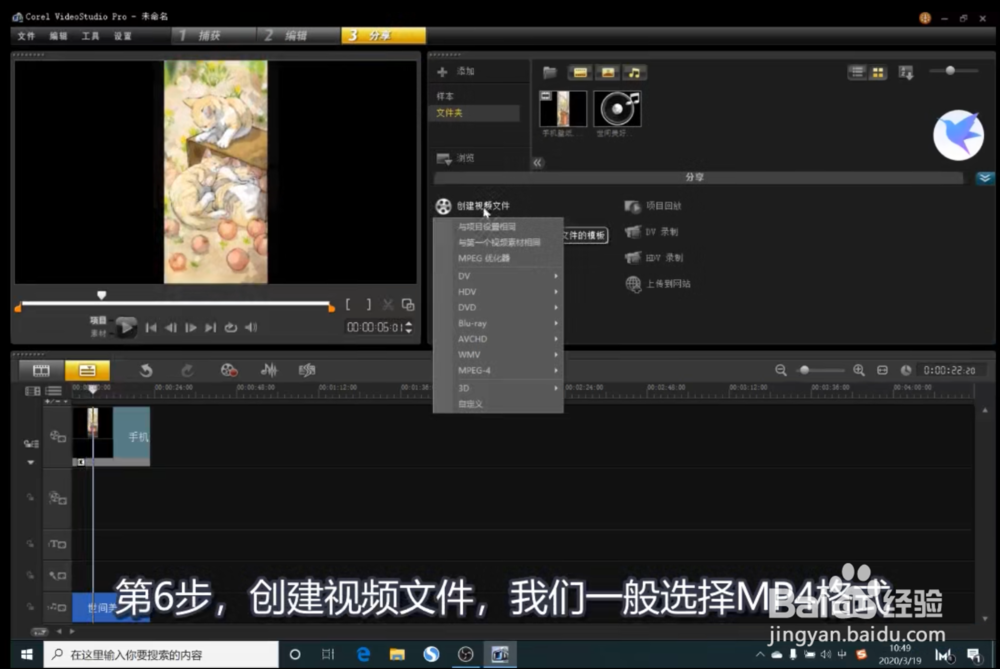This screenshot has width=1000, height=669.
Task: Switch to step 2 编辑 tab
Action: point(298,36)
